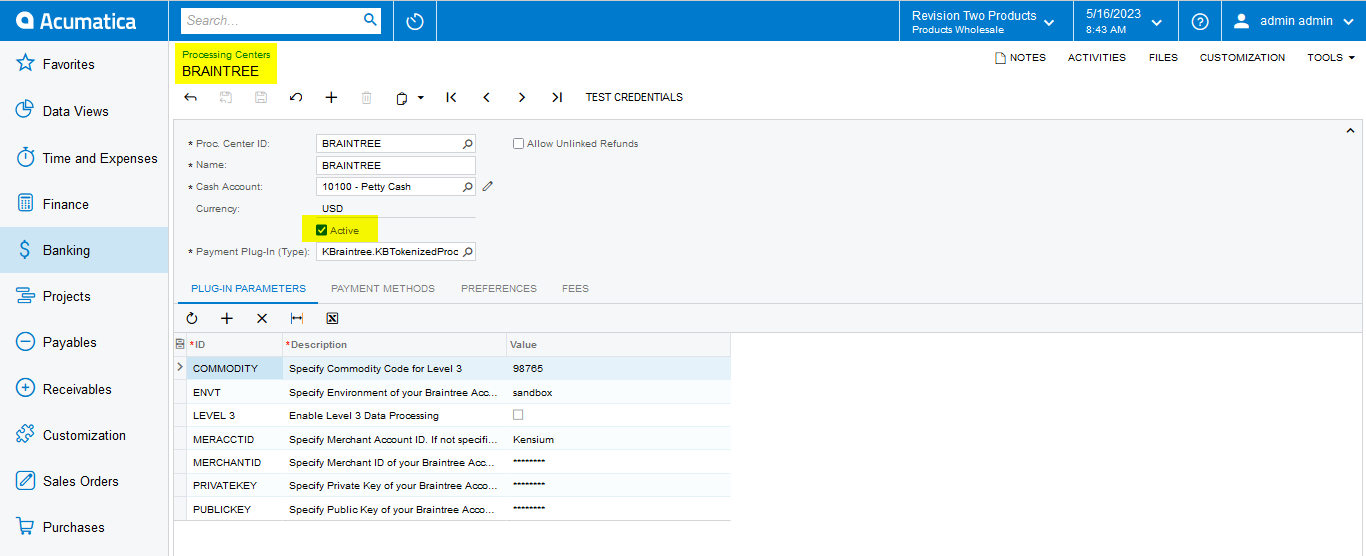Sort by the Description column header

click(x=394, y=344)
